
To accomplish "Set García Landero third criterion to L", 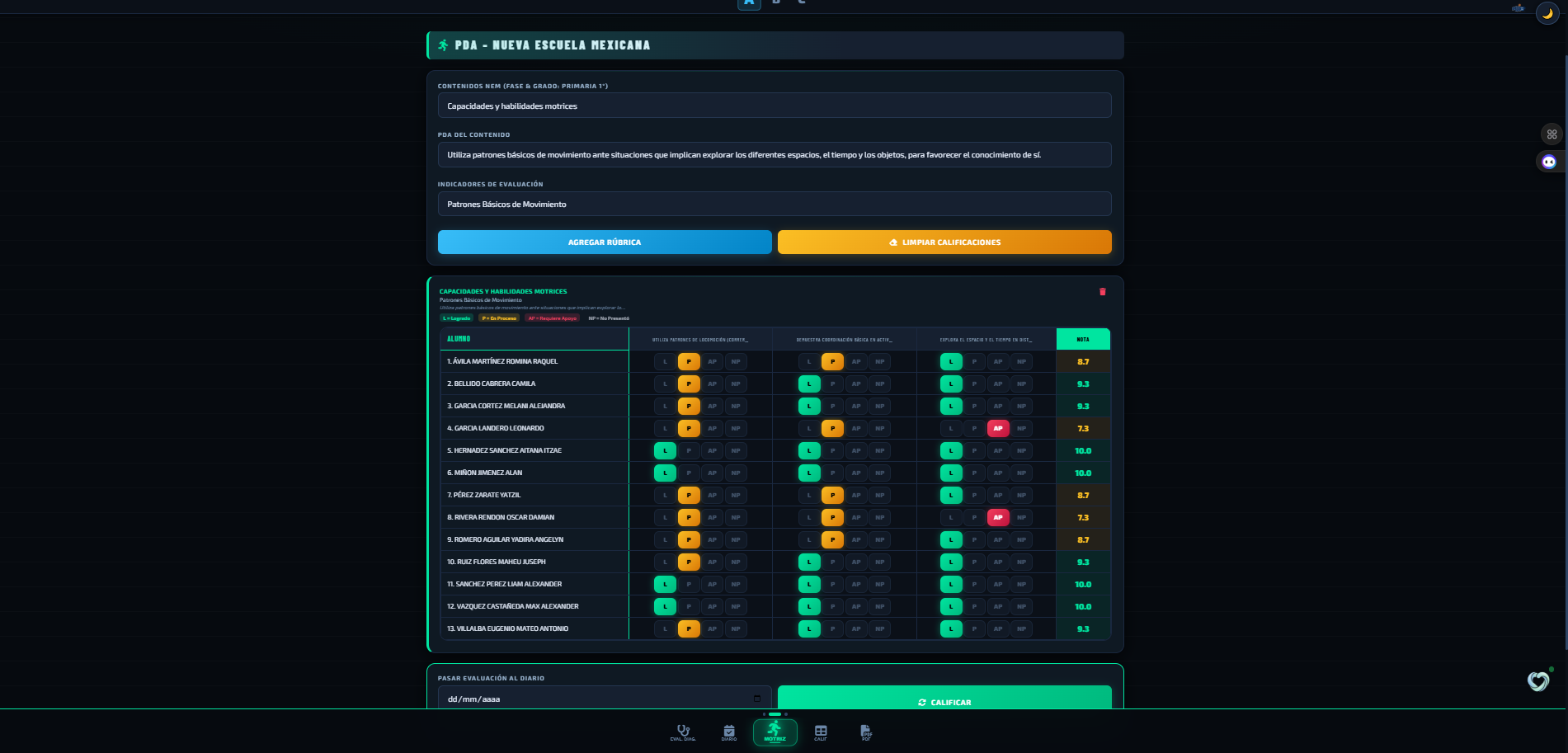I will pos(951,429).
